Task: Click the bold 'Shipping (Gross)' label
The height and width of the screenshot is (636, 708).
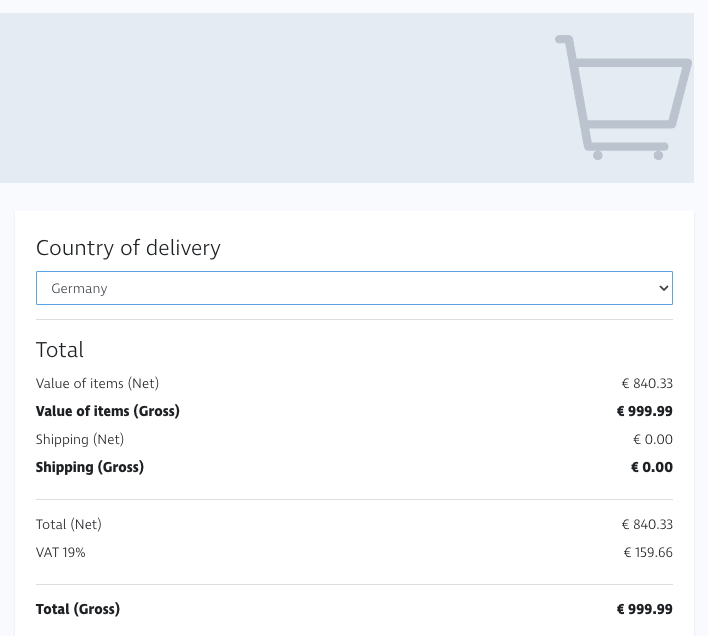Action: coord(90,467)
